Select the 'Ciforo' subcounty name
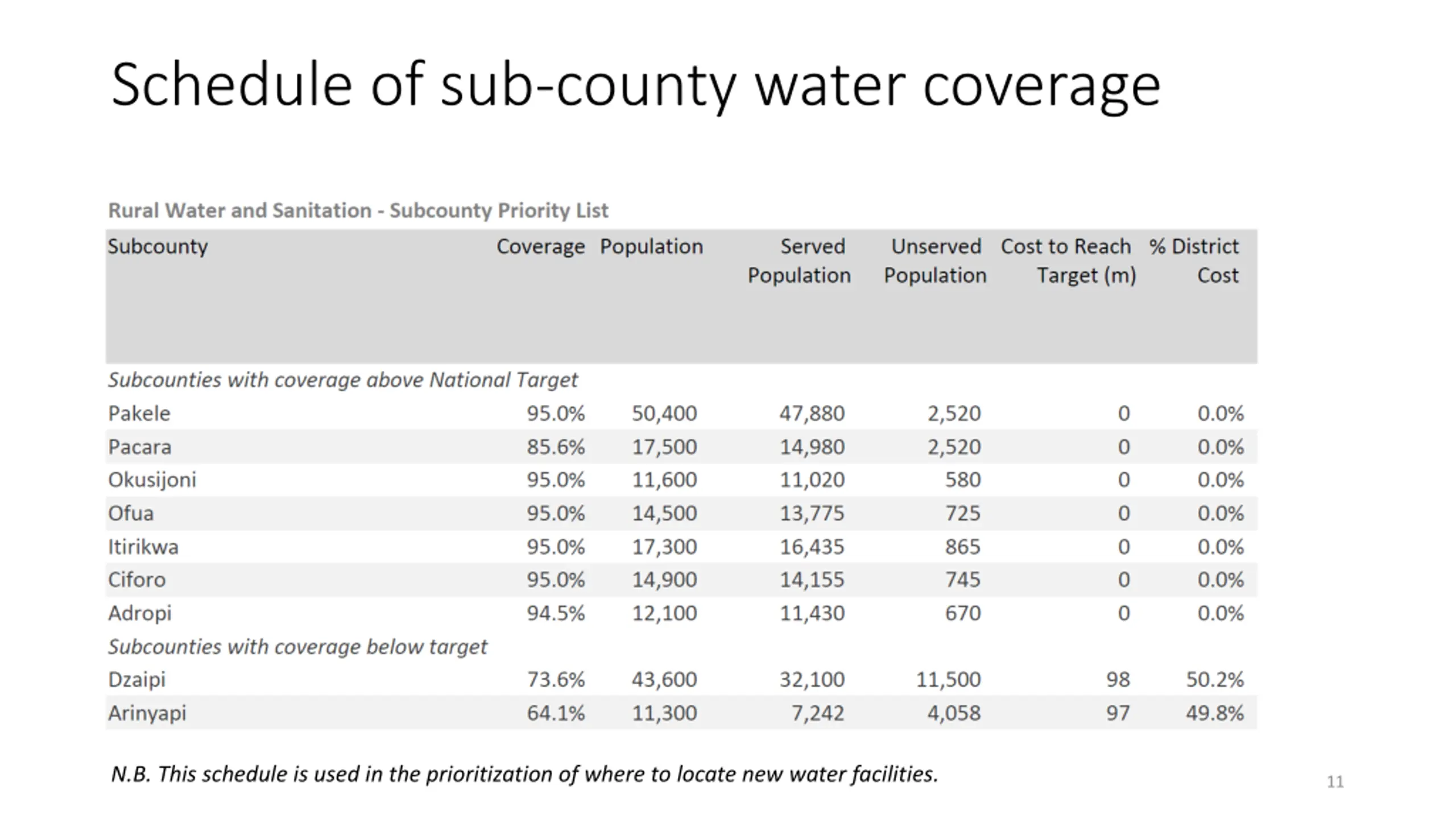1456x819 pixels. [137, 580]
